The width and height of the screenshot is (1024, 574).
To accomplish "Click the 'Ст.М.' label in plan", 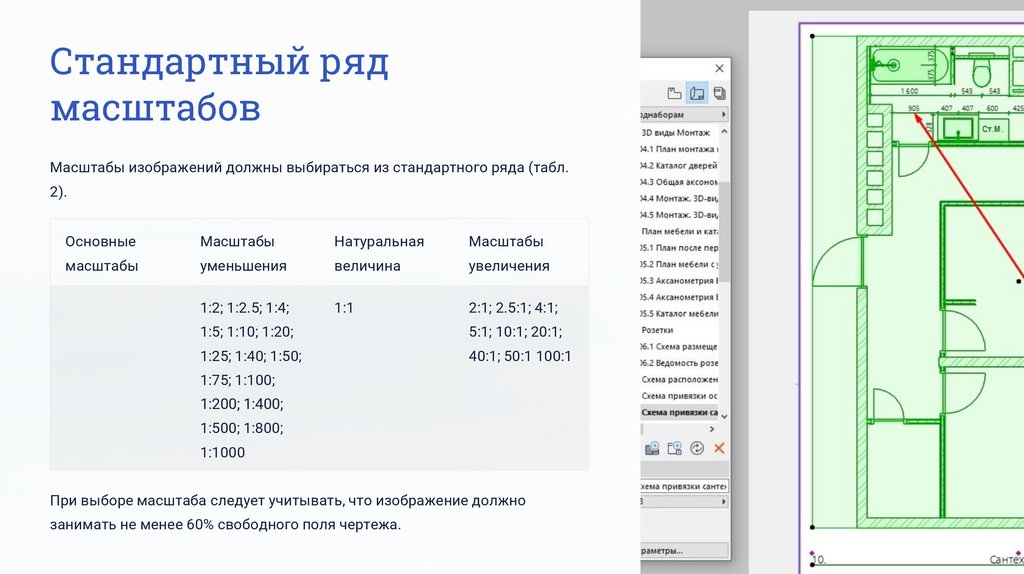I will click(x=991, y=129).
